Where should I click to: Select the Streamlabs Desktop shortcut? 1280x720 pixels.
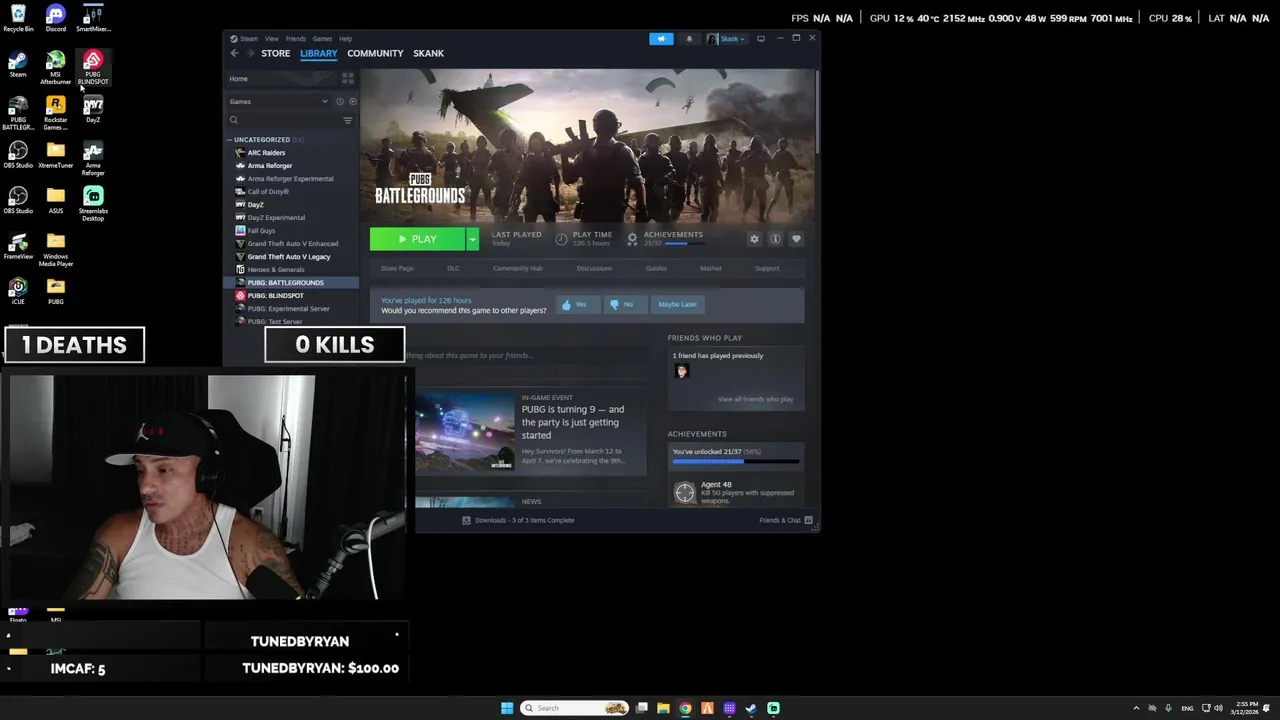pos(93,203)
